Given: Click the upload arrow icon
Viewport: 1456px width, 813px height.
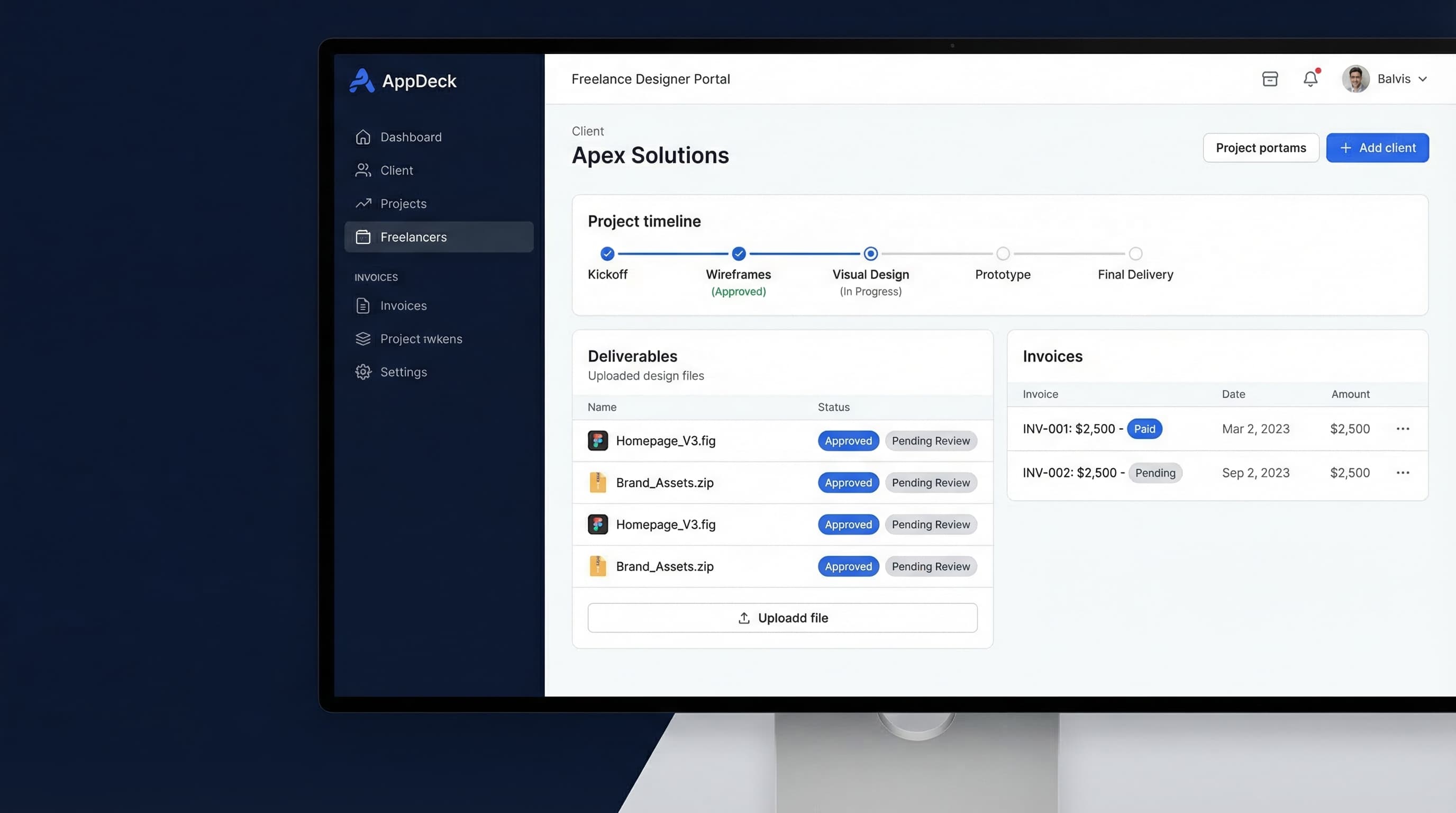Looking at the screenshot, I should [x=744, y=618].
